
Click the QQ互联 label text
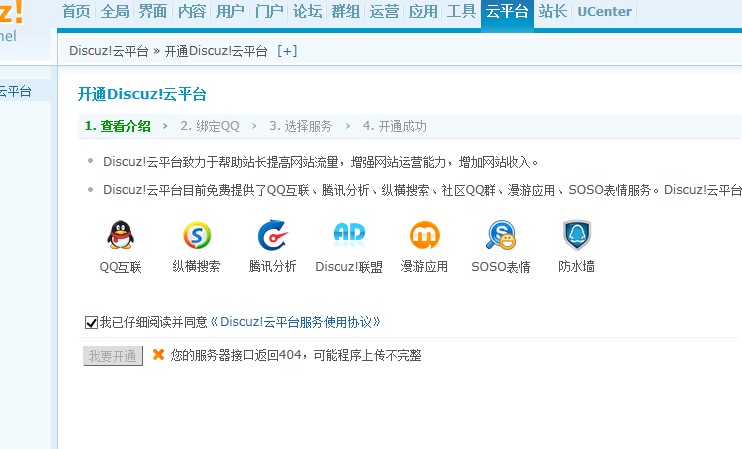(120, 267)
